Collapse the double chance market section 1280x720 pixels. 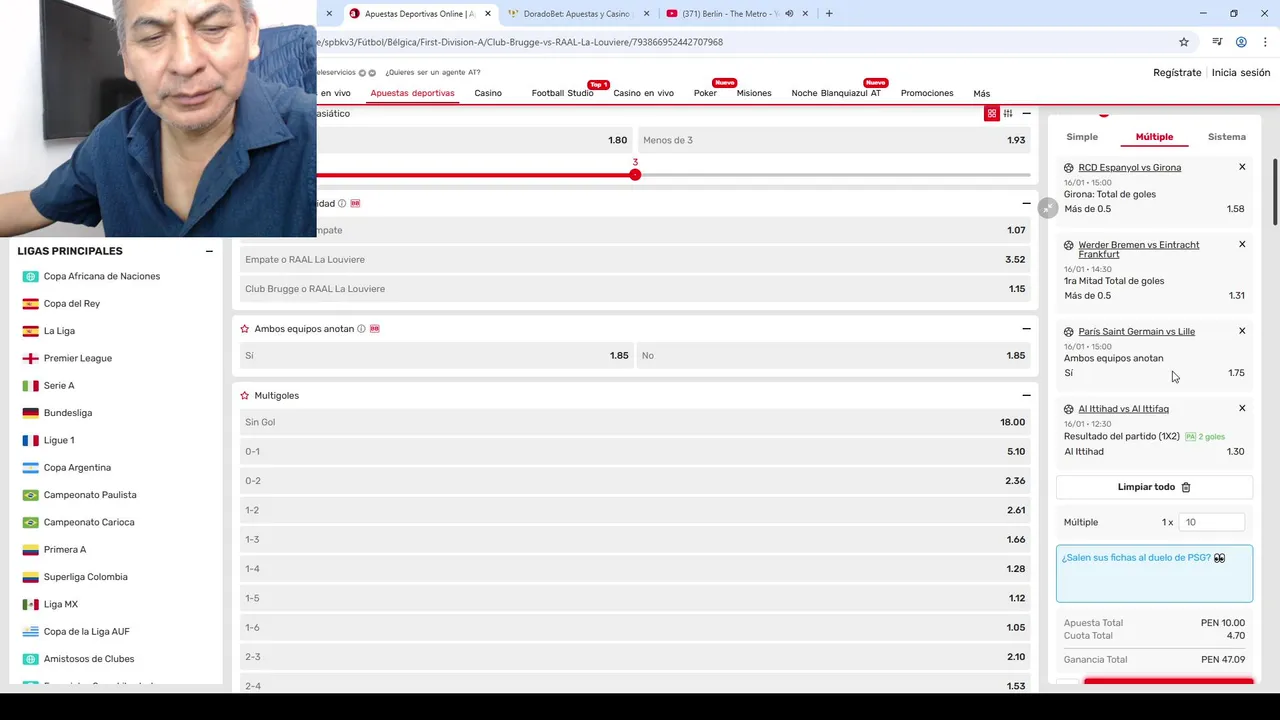(1026, 203)
